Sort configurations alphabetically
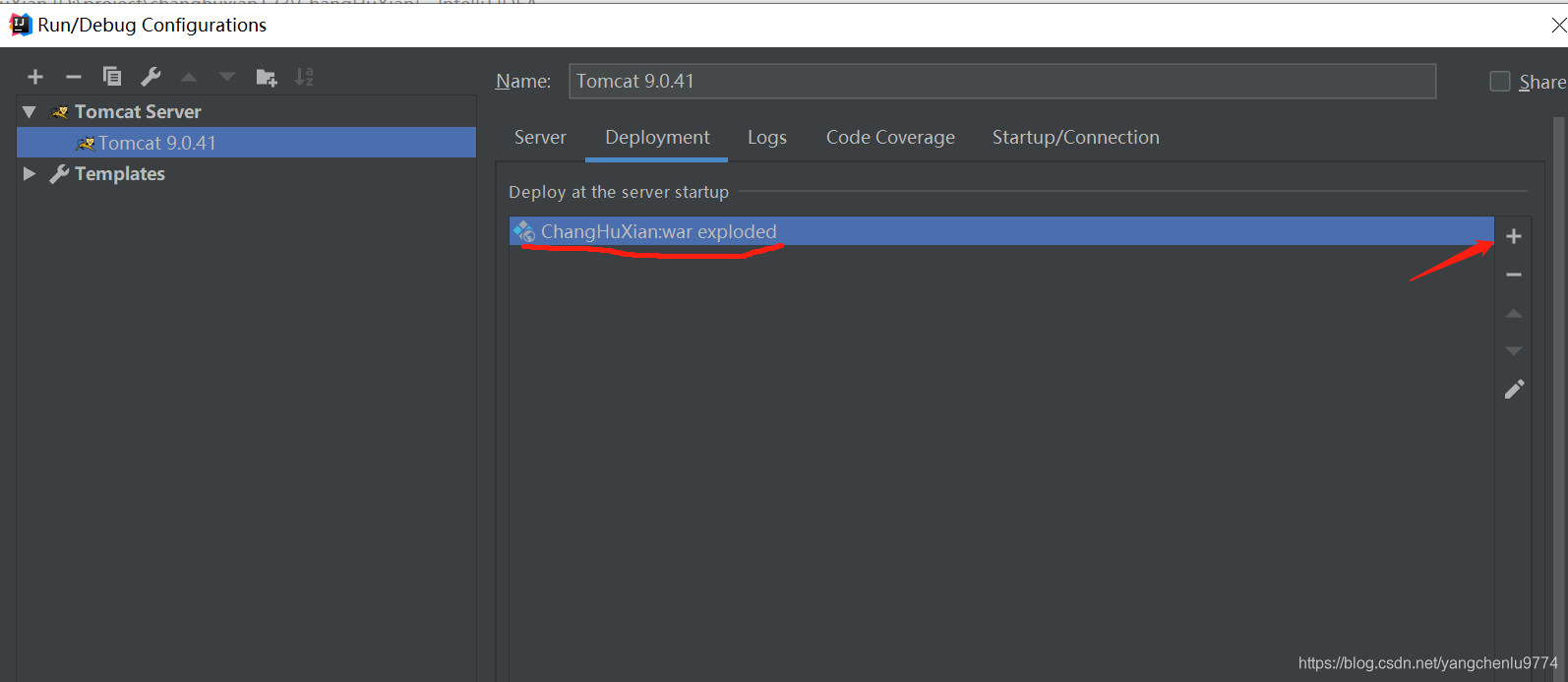The image size is (1568, 682). (305, 77)
